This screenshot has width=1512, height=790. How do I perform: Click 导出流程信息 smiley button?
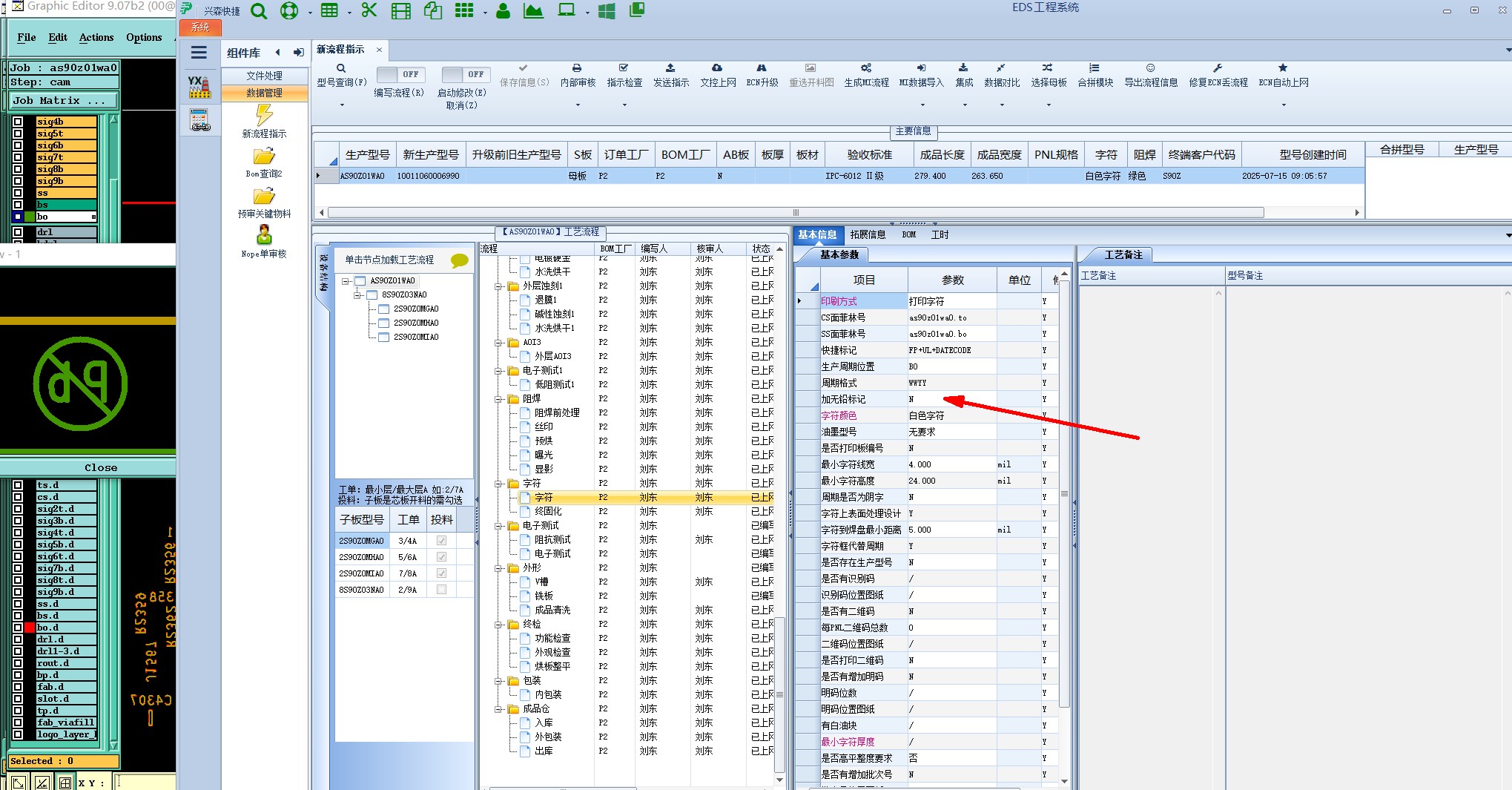[1150, 75]
